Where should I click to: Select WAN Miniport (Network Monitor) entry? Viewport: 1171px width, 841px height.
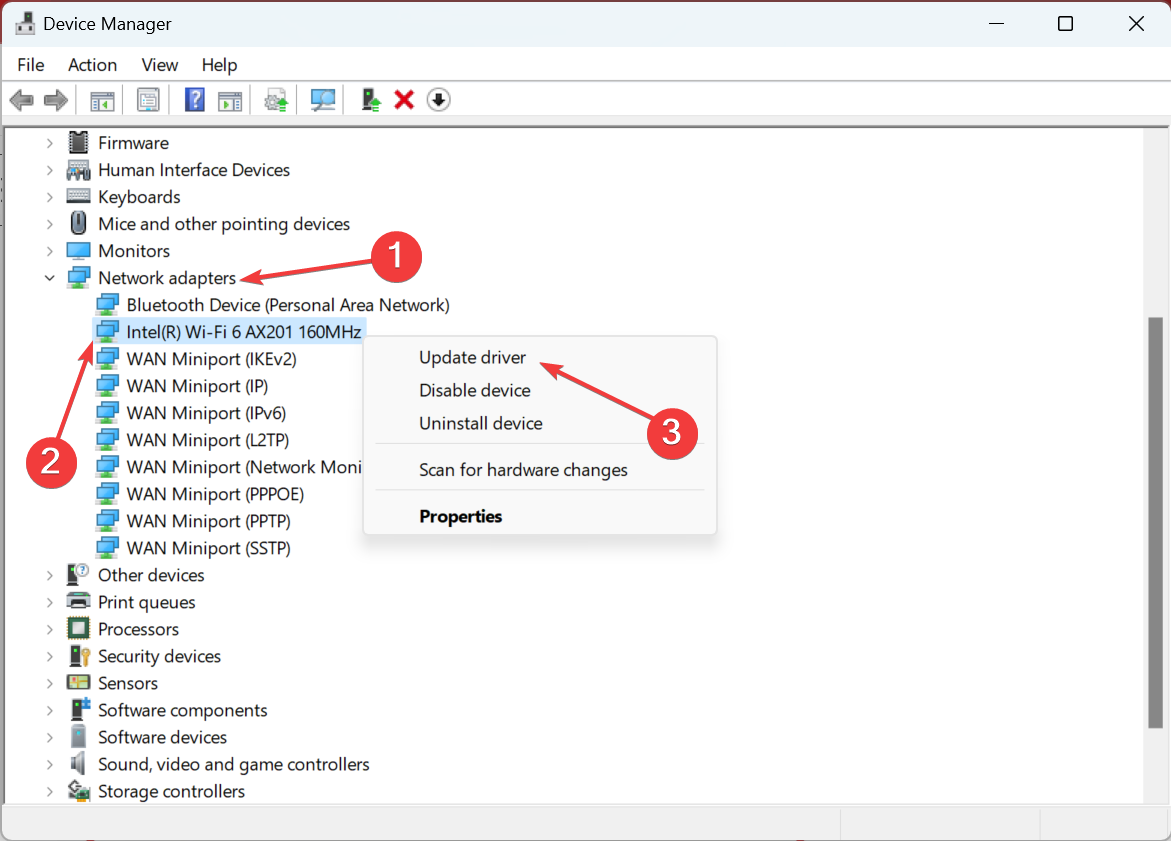tap(243, 467)
